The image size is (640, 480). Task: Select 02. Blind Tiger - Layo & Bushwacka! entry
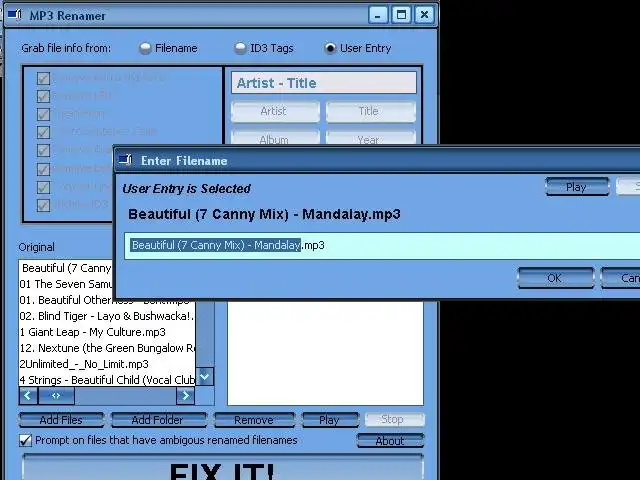(107, 316)
